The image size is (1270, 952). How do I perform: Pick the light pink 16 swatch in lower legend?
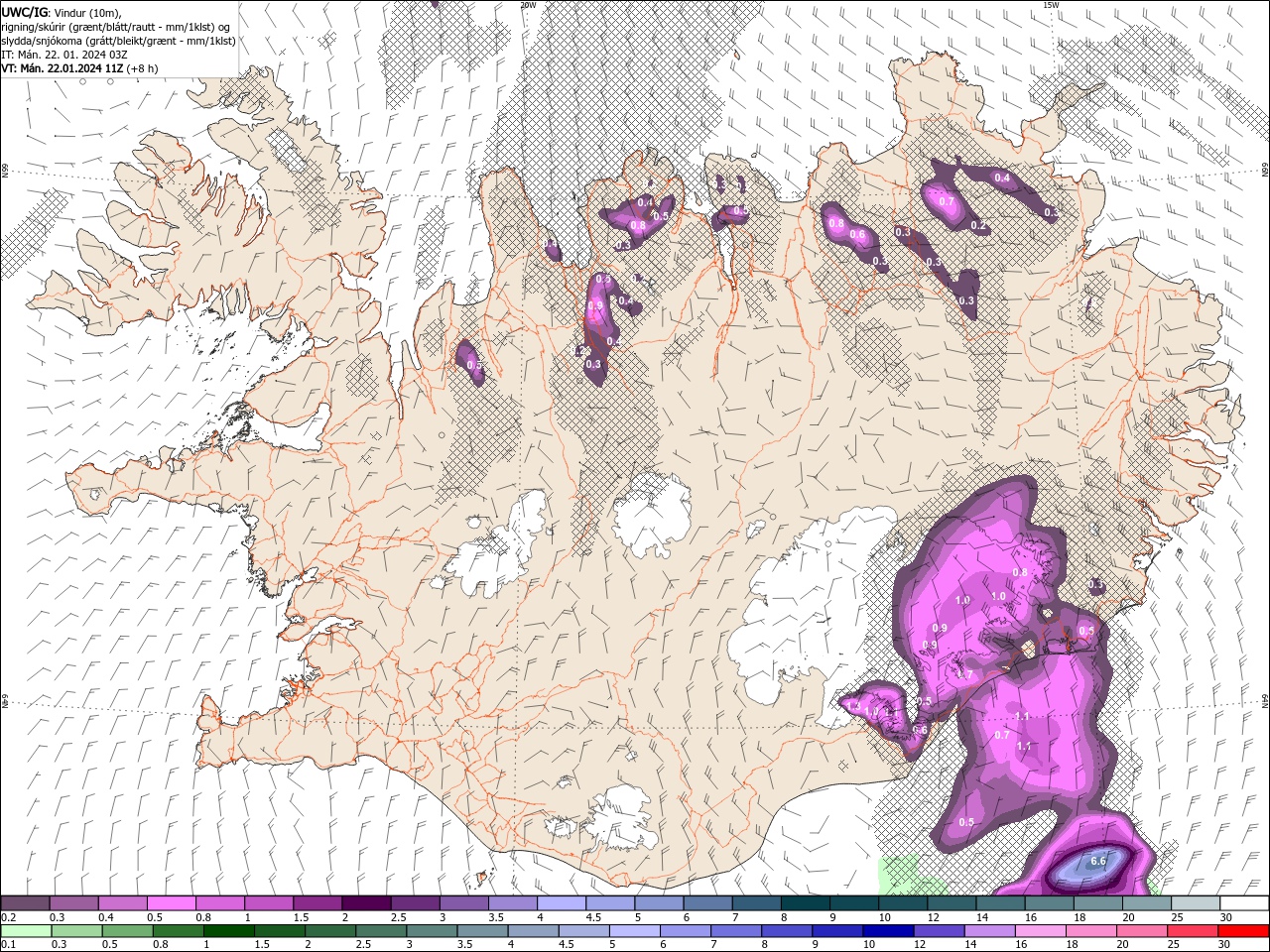point(1040,931)
